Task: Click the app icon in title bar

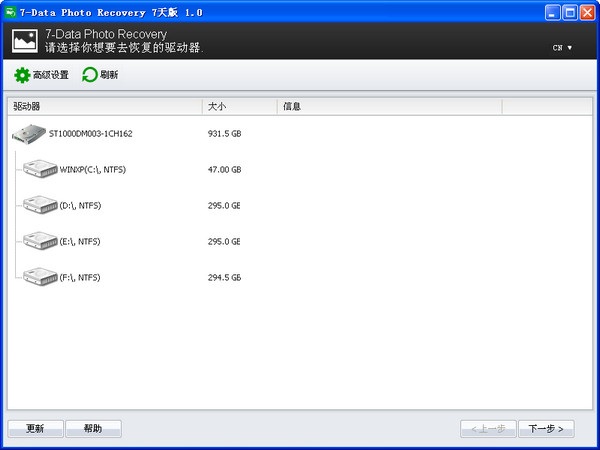Action: tap(10, 12)
